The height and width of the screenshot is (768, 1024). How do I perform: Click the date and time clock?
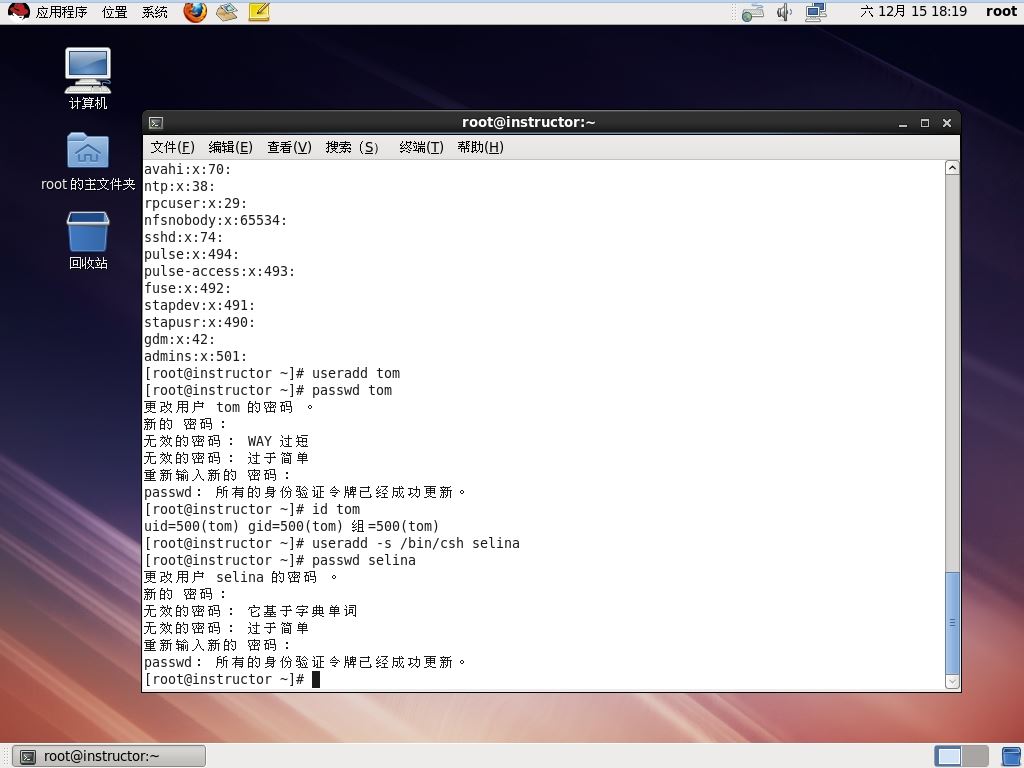pyautogui.click(x=913, y=11)
